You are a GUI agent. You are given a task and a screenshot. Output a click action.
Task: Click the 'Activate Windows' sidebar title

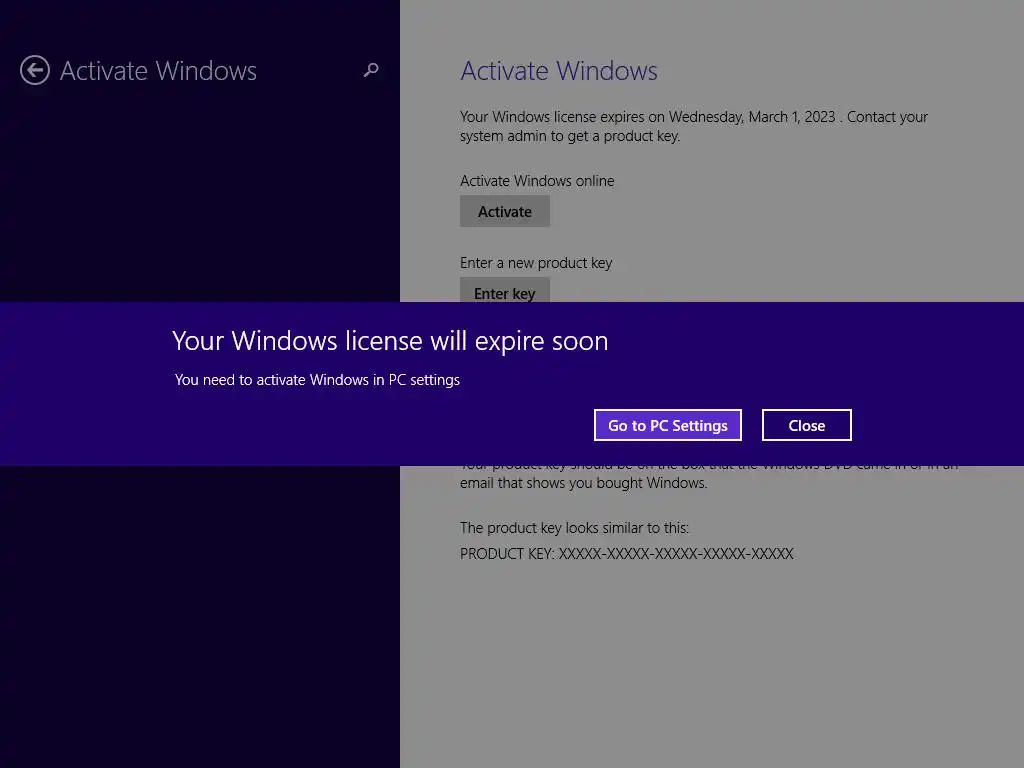click(x=158, y=71)
